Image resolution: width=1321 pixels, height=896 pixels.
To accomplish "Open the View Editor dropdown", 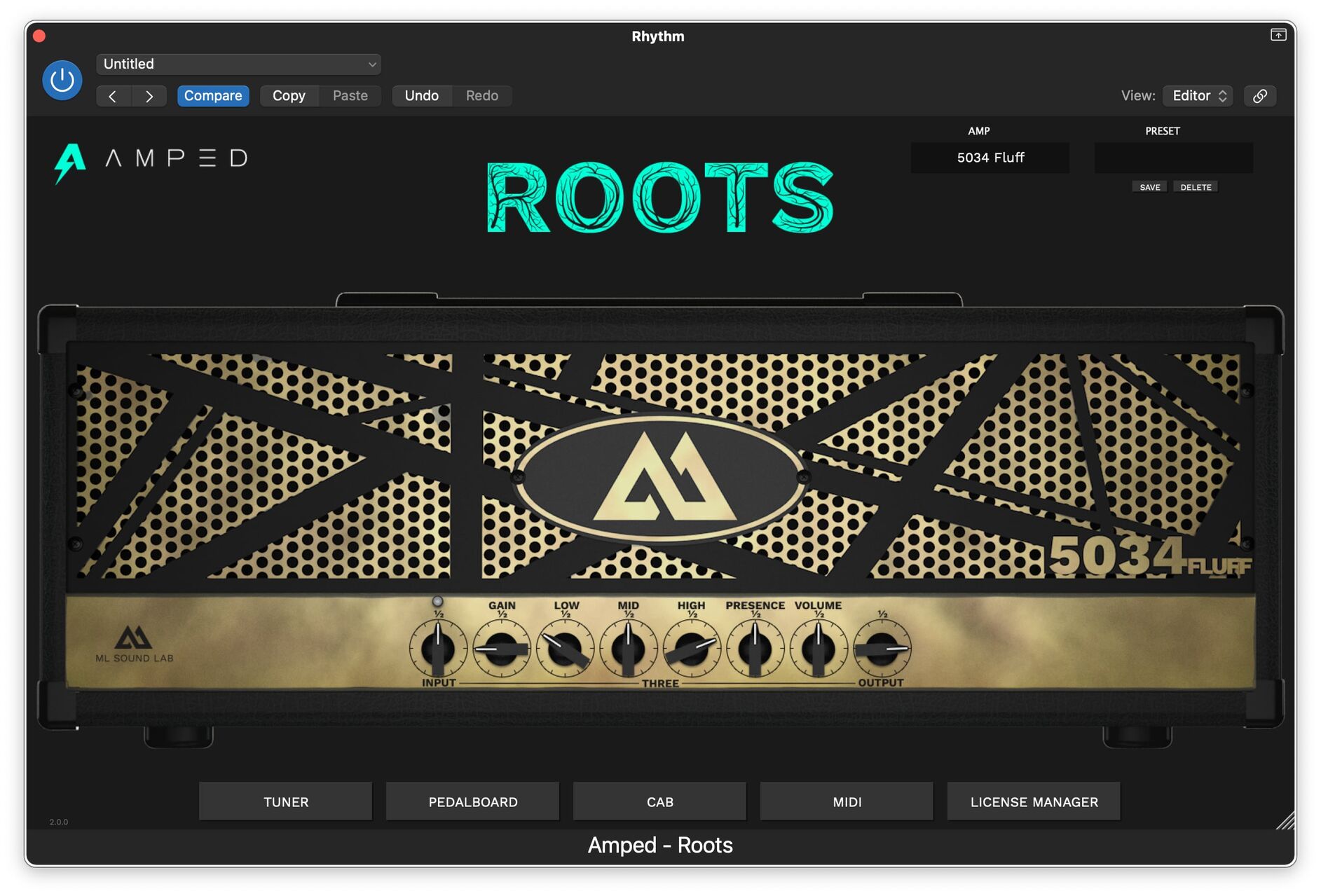I will pos(1198,96).
